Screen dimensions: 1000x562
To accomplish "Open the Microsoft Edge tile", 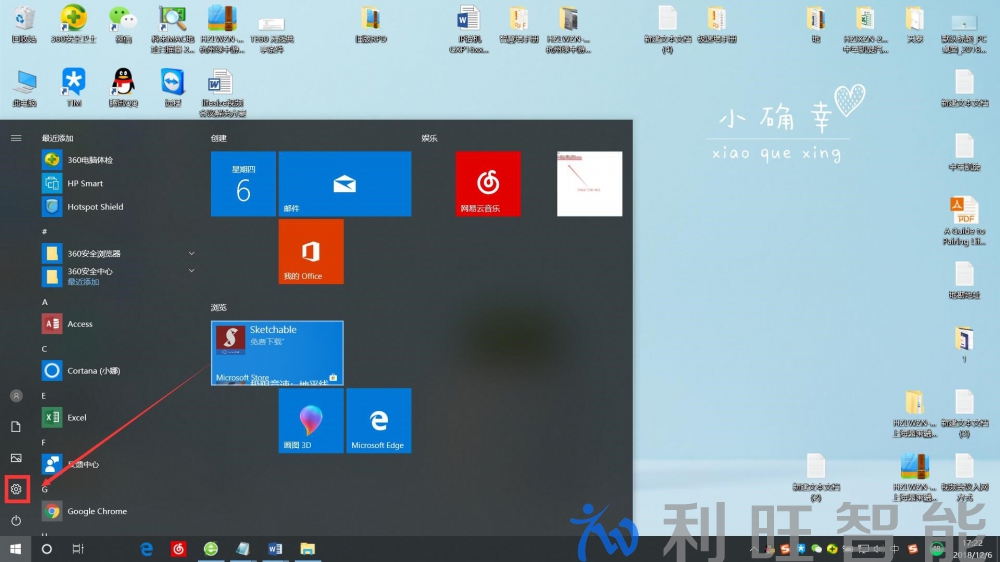I will (378, 421).
